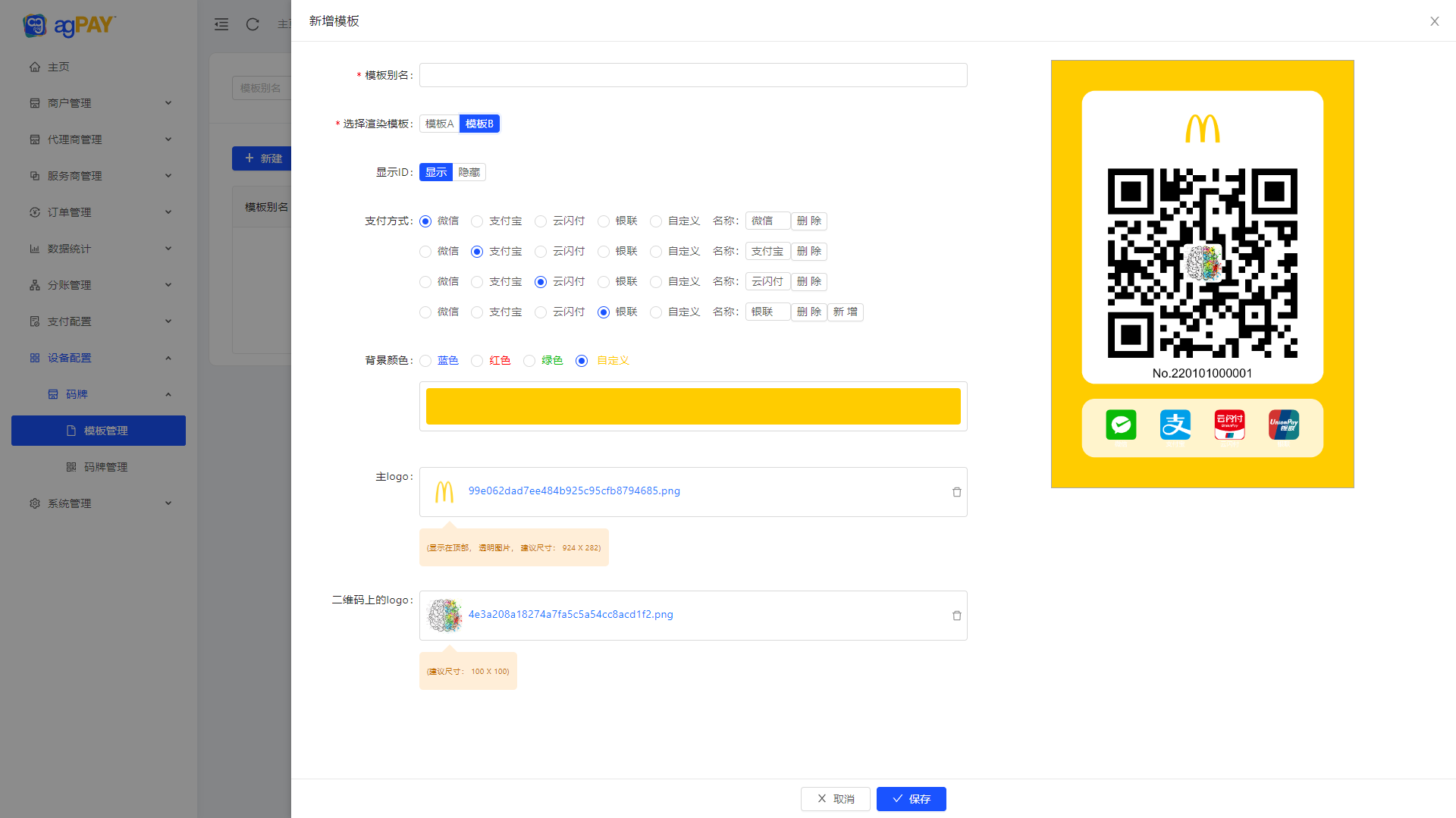This screenshot has height=818, width=1456.
Task: Click the WeChat Pay icon in preview
Action: (x=1121, y=425)
